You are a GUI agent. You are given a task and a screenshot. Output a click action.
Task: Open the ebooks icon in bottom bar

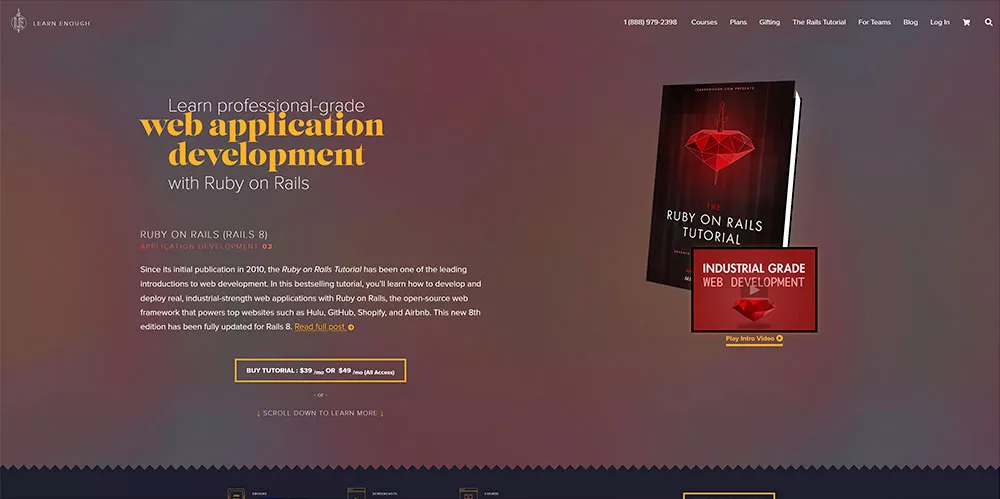pyautogui.click(x=236, y=494)
